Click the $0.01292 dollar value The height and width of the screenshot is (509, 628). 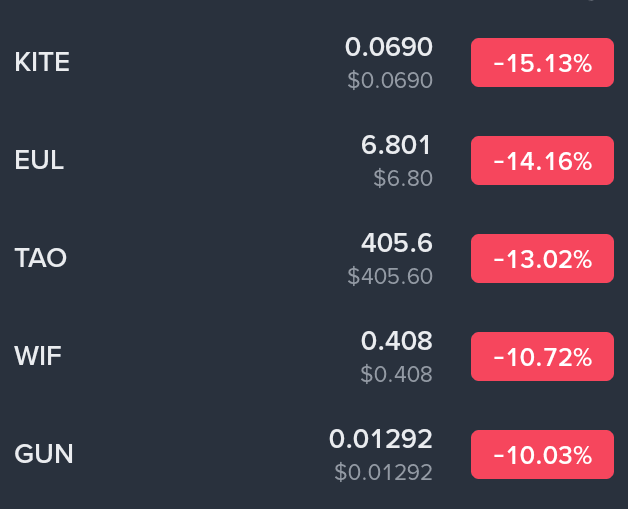pos(383,472)
